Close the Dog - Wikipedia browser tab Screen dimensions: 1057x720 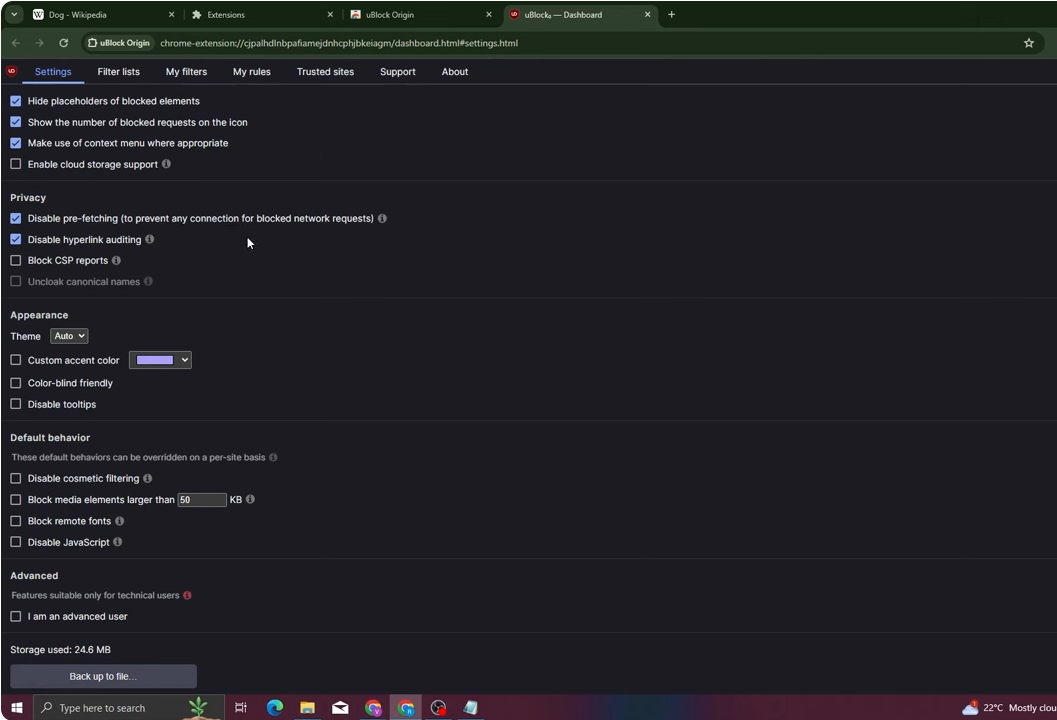[171, 14]
